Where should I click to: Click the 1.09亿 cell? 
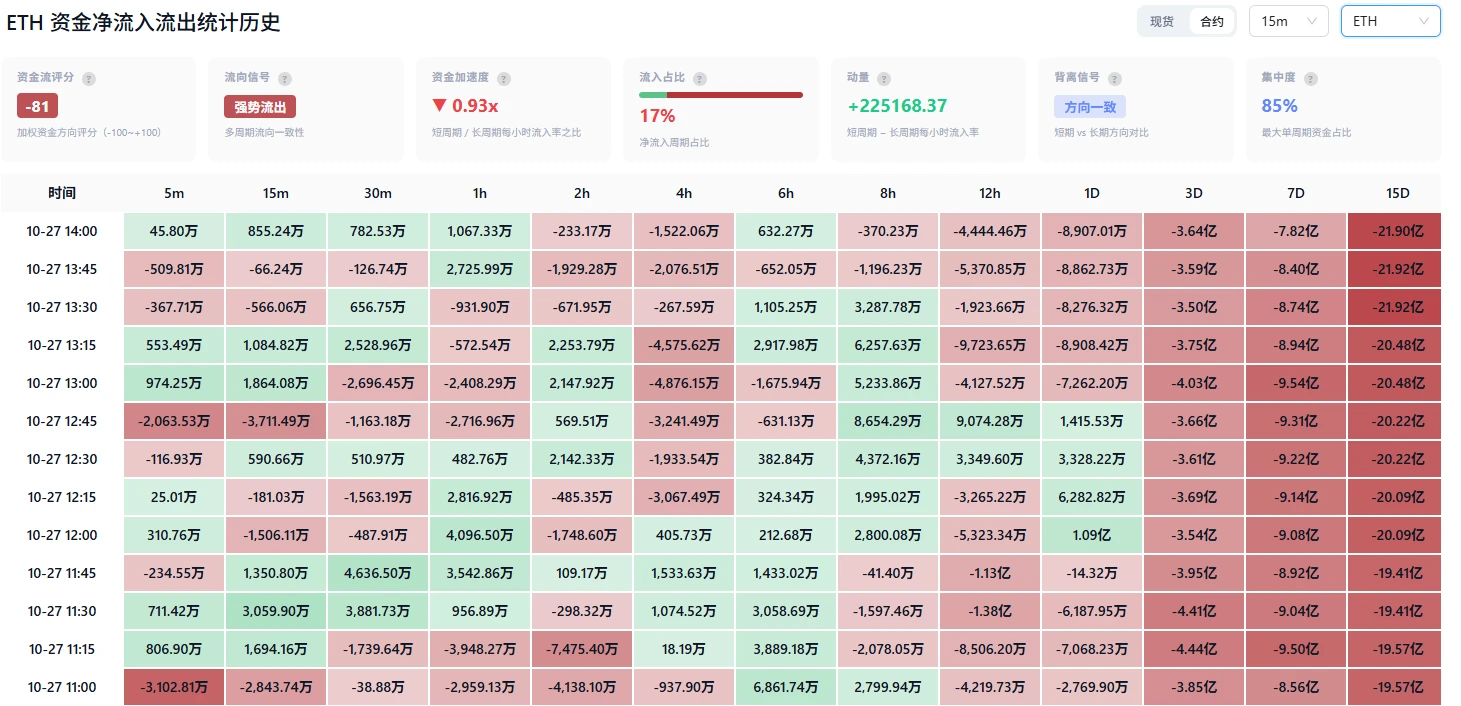(x=1092, y=535)
